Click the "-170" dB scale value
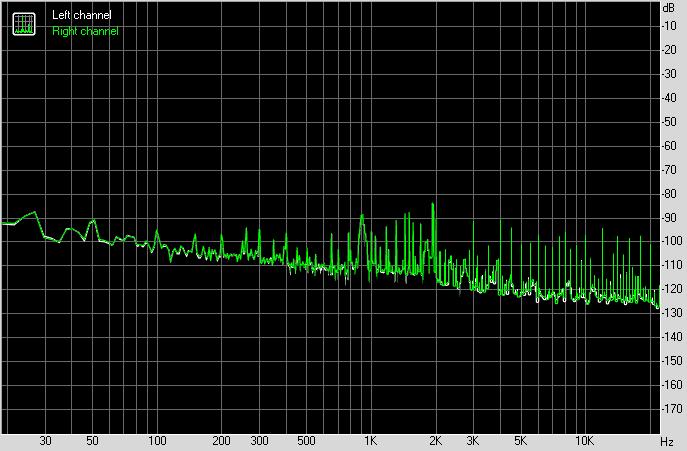 pos(672,409)
